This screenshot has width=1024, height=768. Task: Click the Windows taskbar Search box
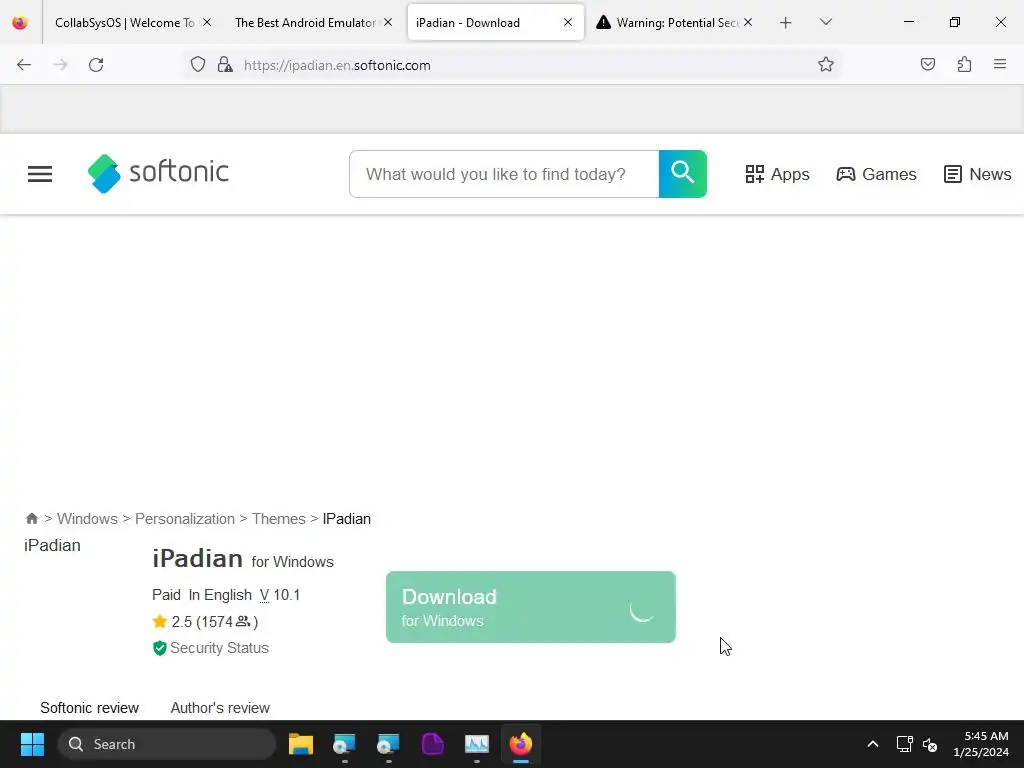(x=167, y=744)
